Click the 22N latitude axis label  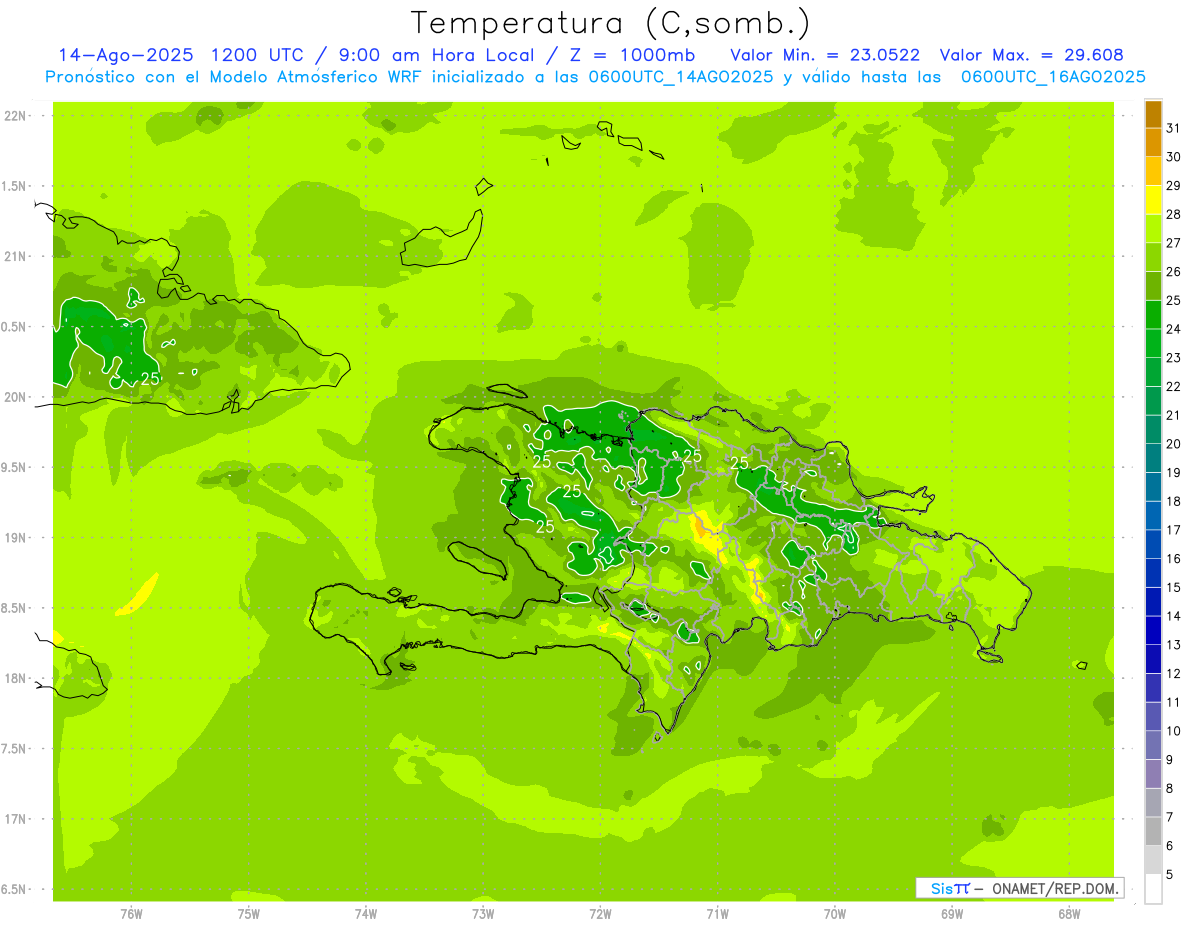16,116
